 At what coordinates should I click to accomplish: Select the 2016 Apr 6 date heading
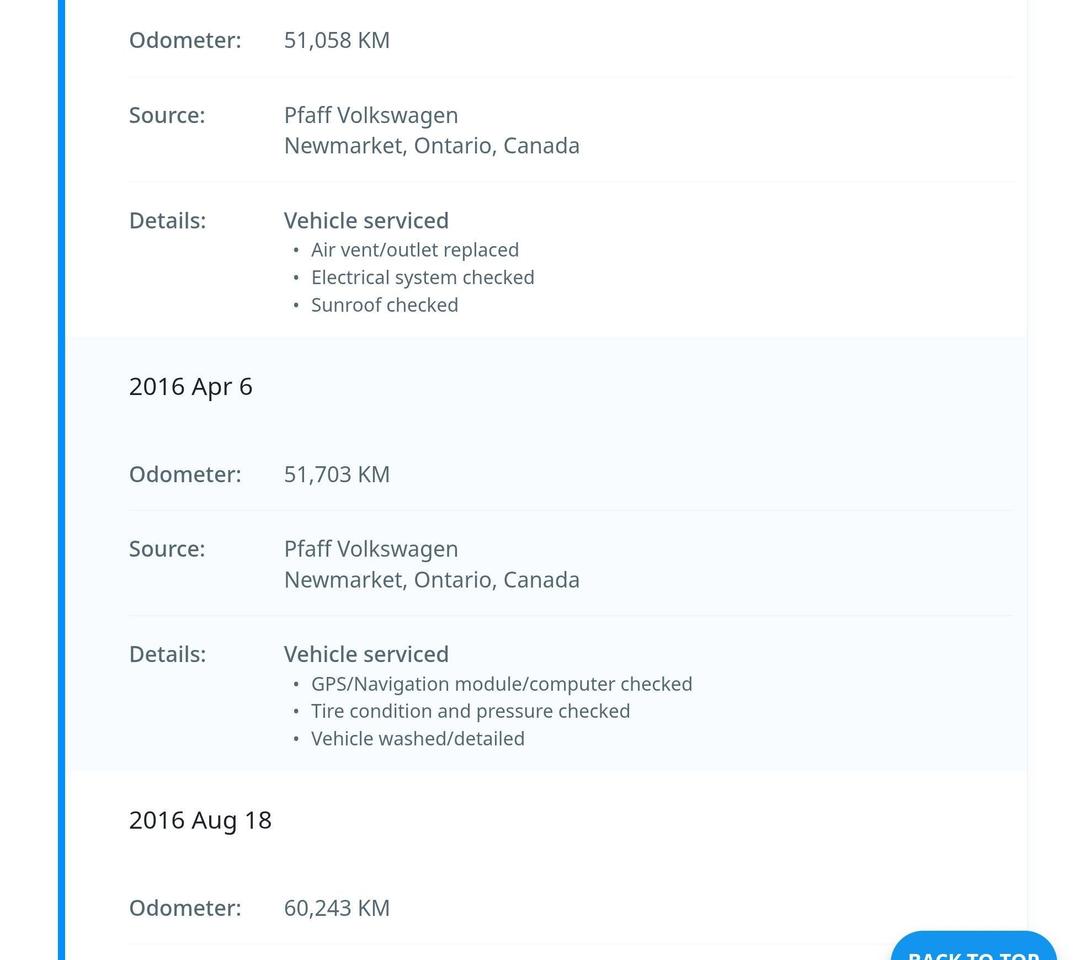pyautogui.click(x=191, y=387)
